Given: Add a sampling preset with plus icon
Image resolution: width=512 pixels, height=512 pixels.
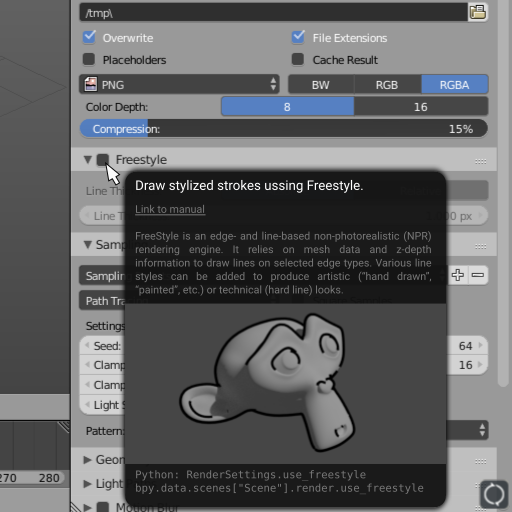Looking at the screenshot, I should pos(458,275).
